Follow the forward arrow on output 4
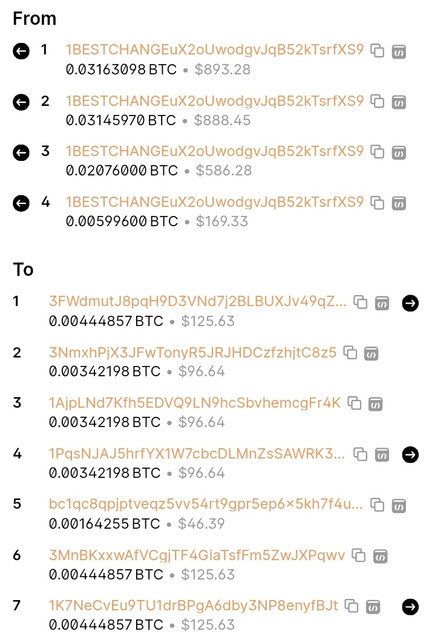 tap(410, 454)
